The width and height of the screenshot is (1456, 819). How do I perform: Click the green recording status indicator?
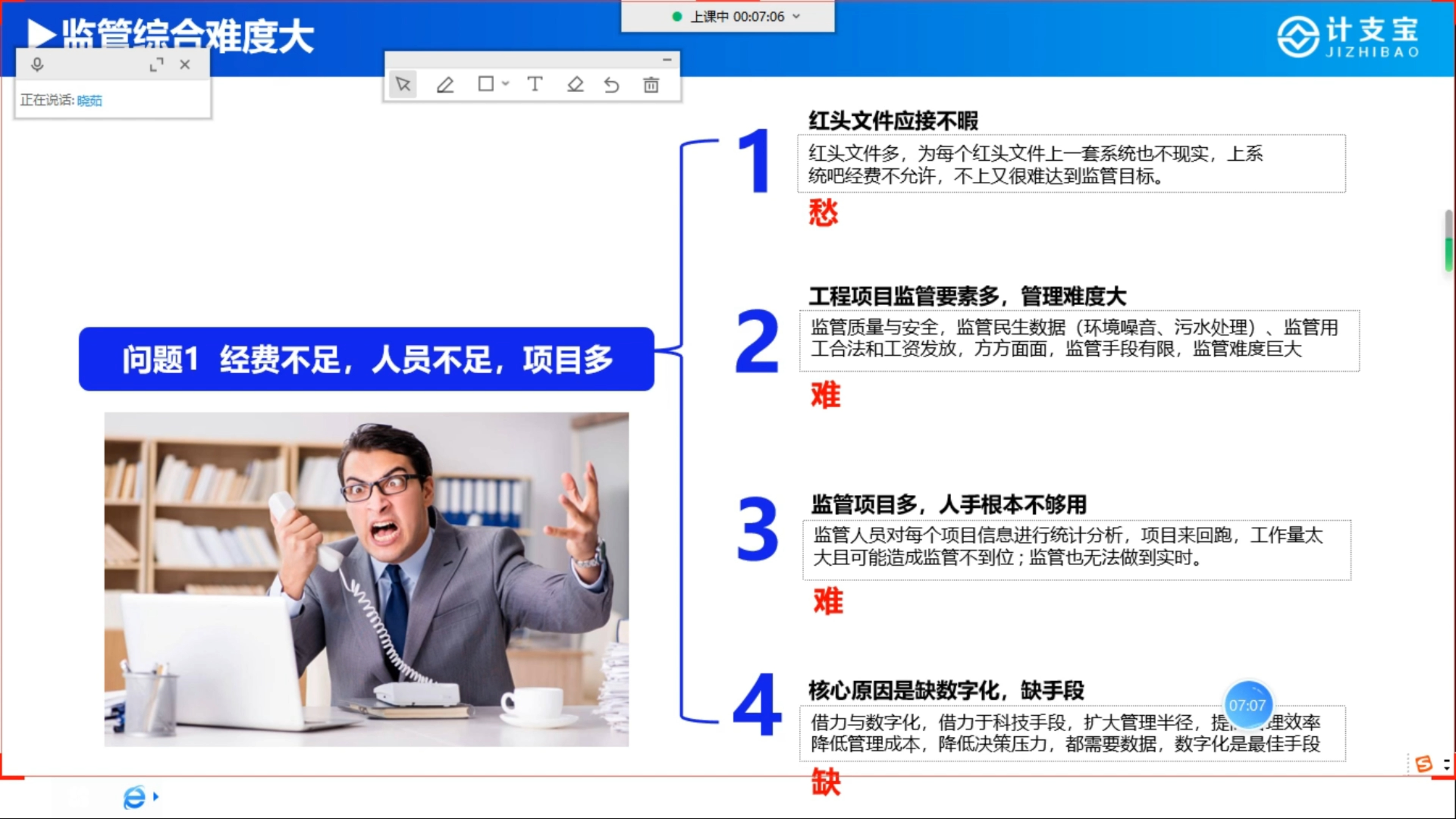676,16
